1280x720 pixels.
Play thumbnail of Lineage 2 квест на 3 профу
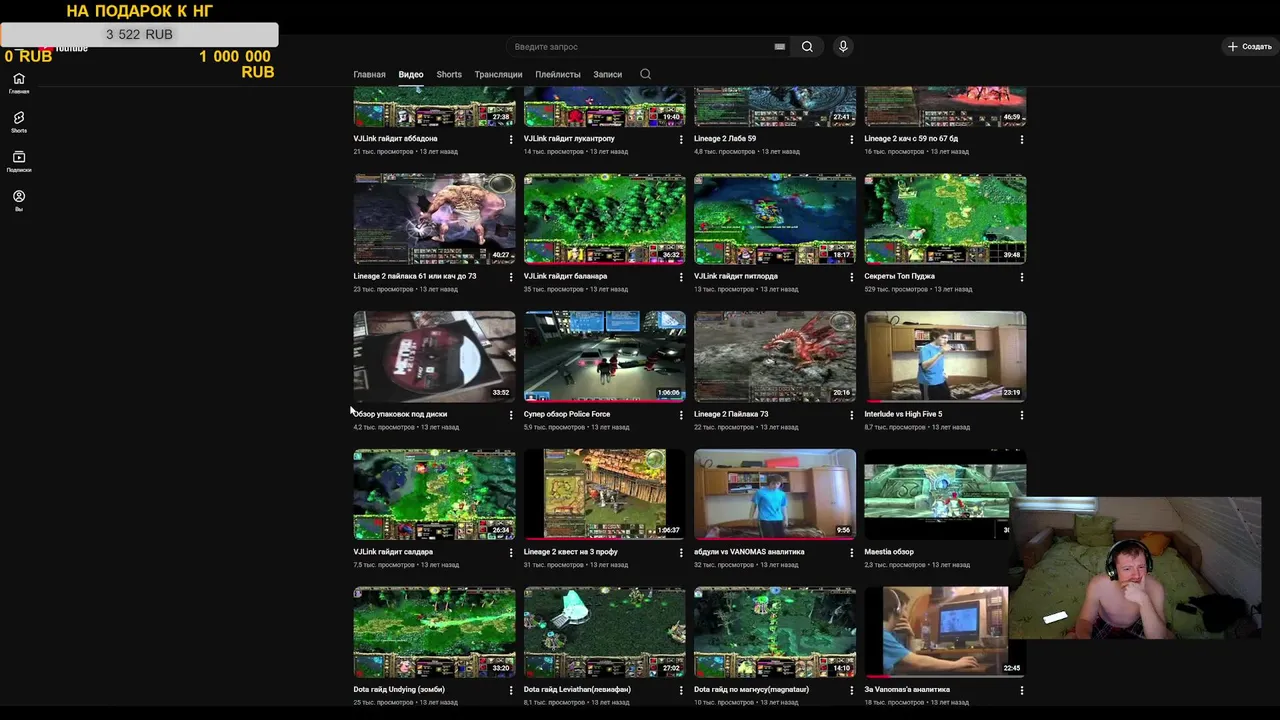point(605,494)
